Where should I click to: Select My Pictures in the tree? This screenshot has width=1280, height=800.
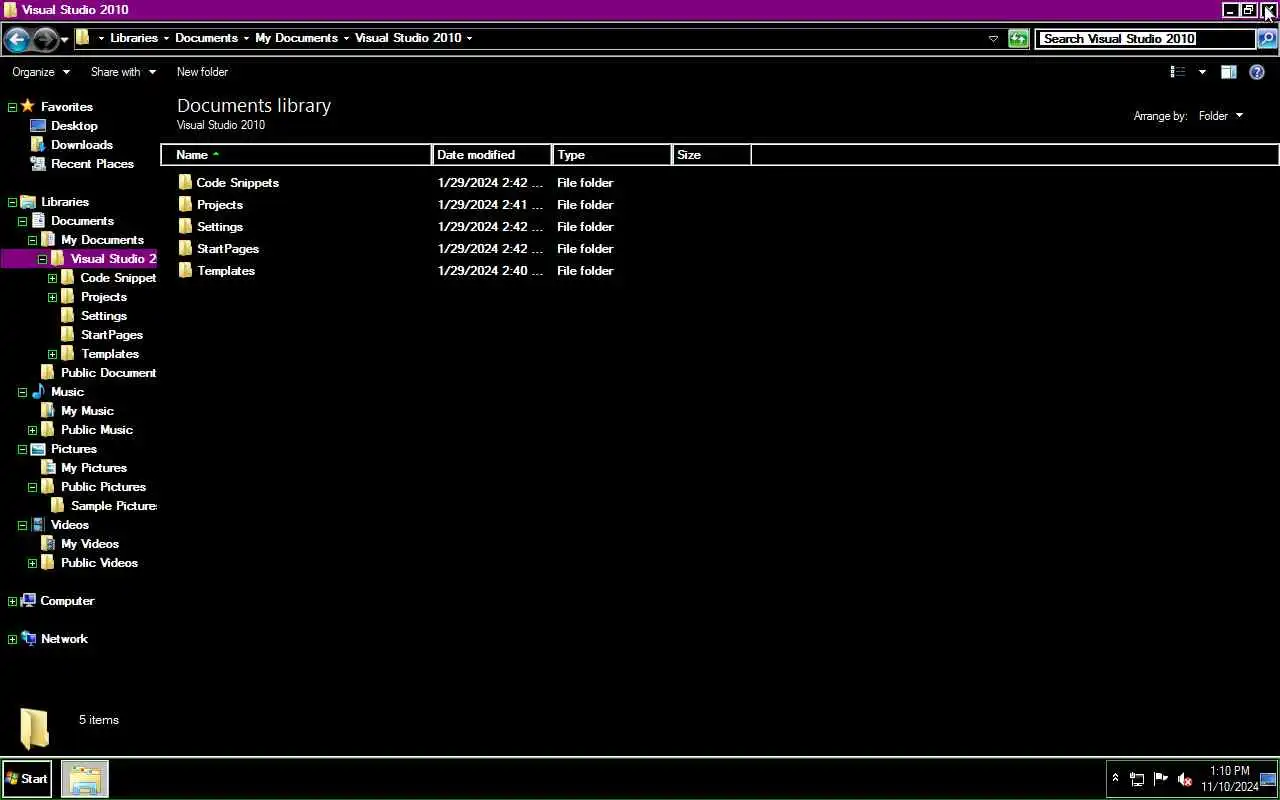point(94,468)
